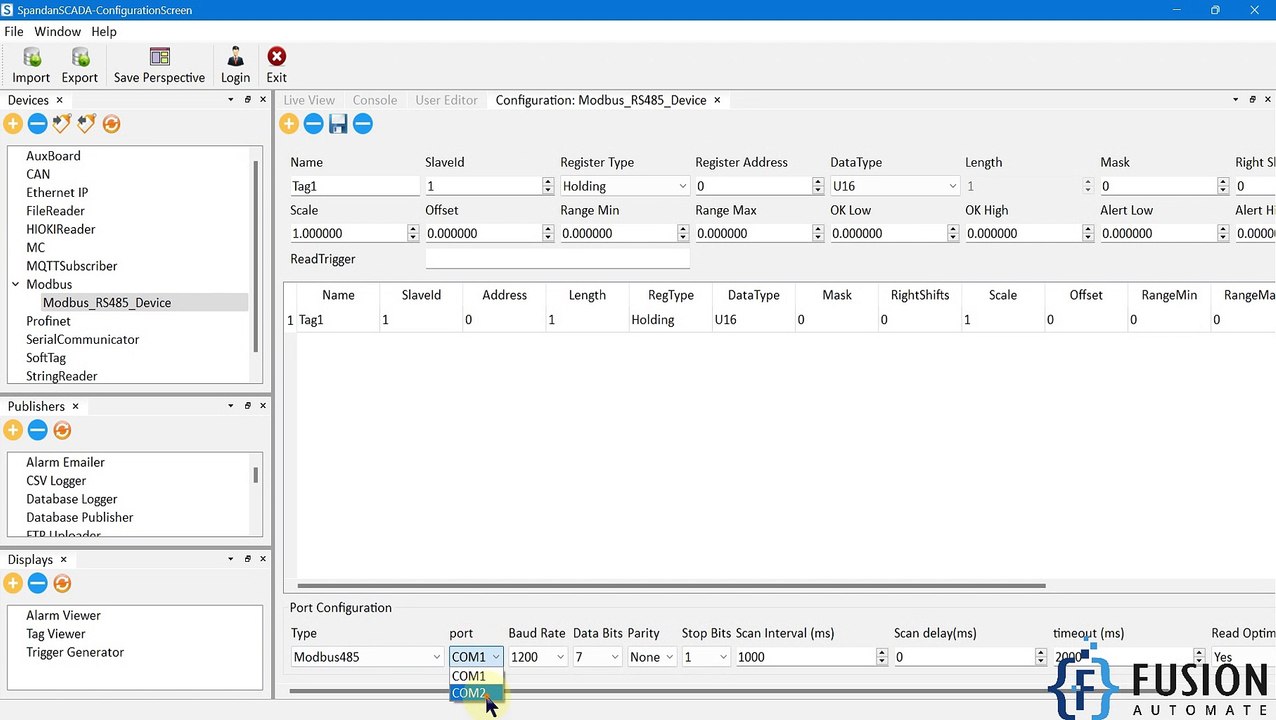This screenshot has width=1276, height=720.
Task: Click the red Exit icon
Action: 277,57
